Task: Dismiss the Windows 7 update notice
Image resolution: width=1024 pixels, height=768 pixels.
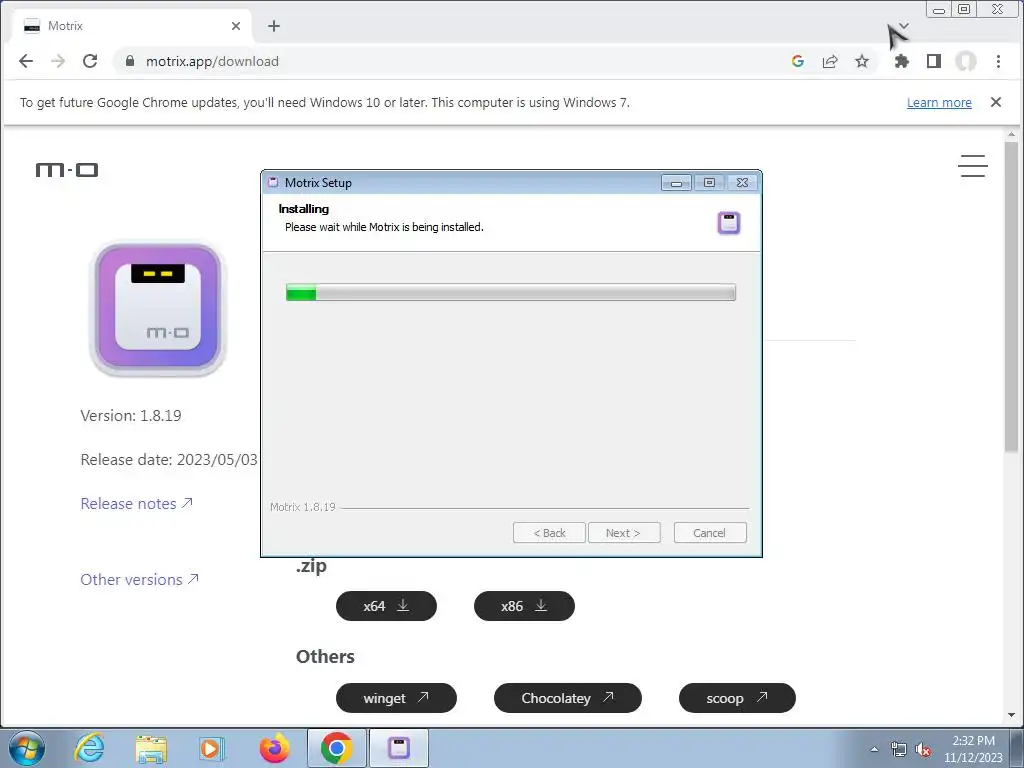Action: click(996, 102)
